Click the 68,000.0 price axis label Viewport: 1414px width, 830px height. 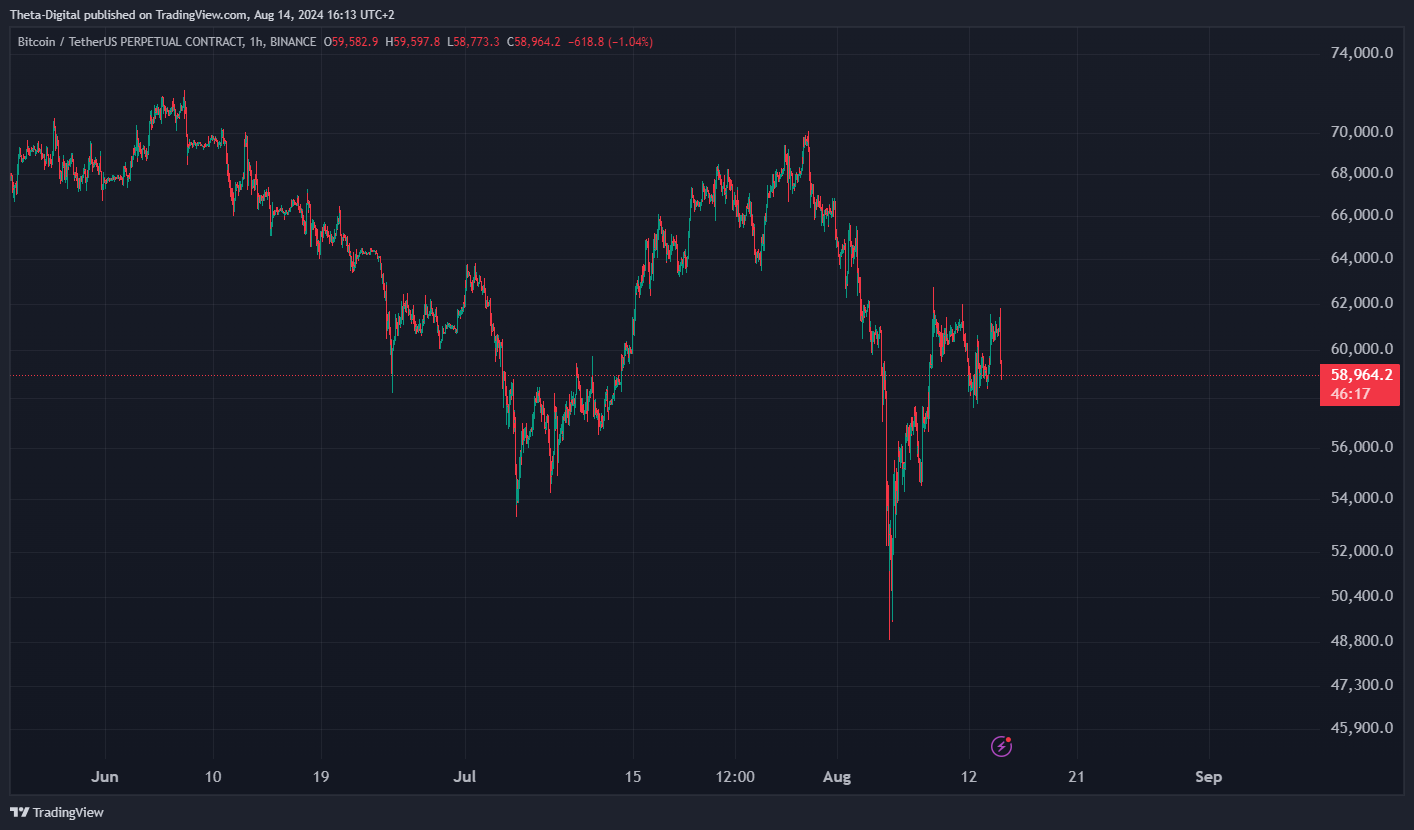click(x=1360, y=173)
